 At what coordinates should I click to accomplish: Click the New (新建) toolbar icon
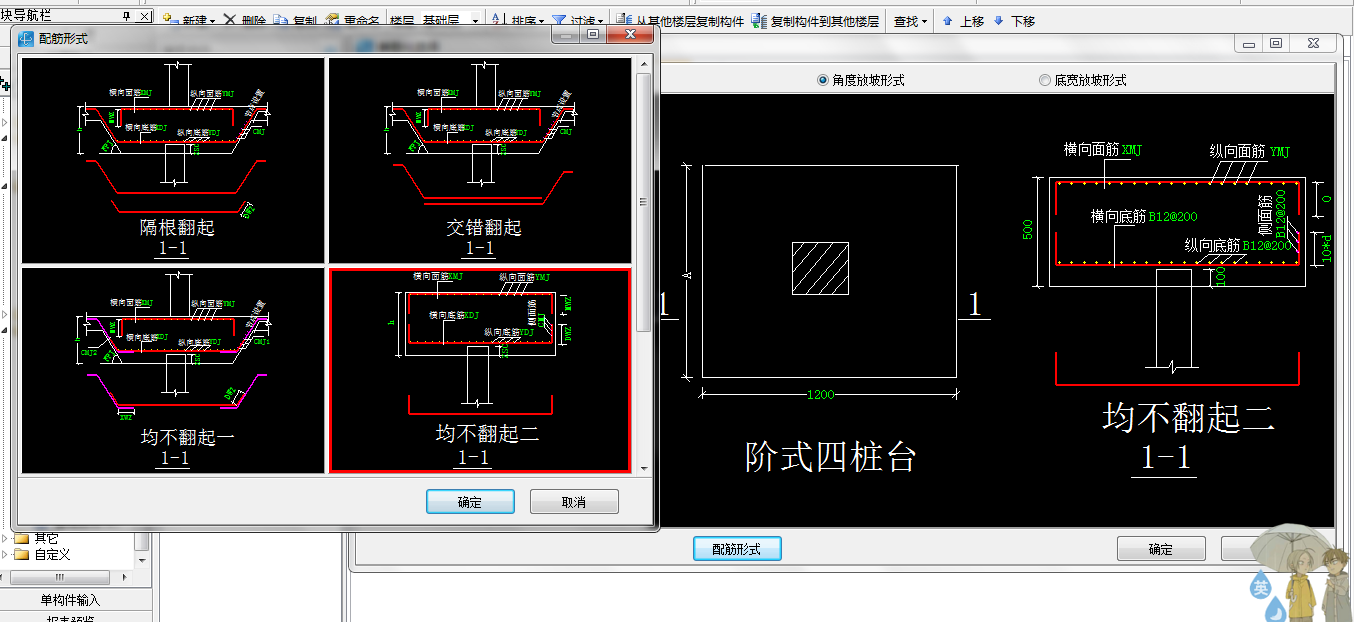pyautogui.click(x=170, y=20)
